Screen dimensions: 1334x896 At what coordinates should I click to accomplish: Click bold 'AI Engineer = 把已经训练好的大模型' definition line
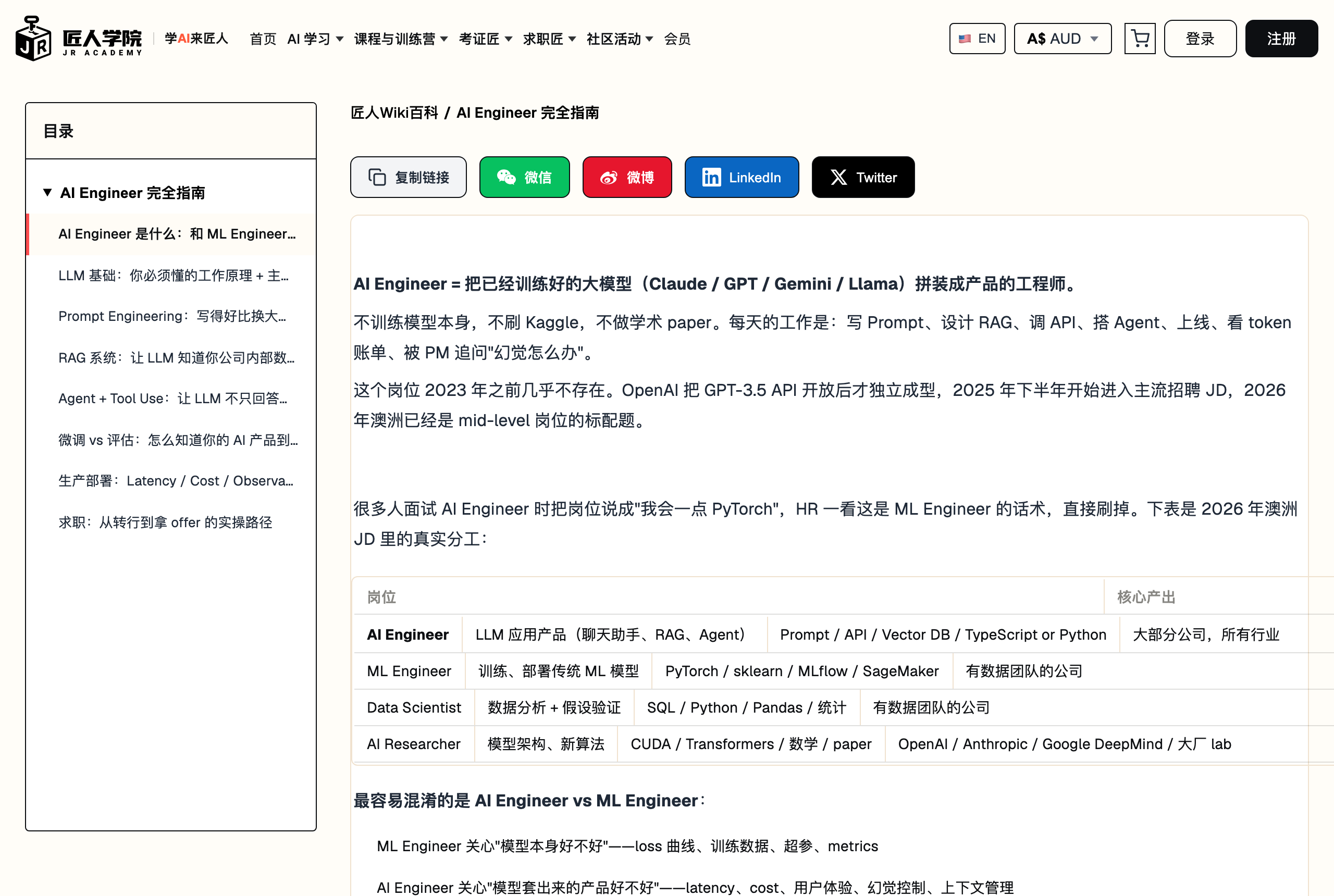point(716,283)
